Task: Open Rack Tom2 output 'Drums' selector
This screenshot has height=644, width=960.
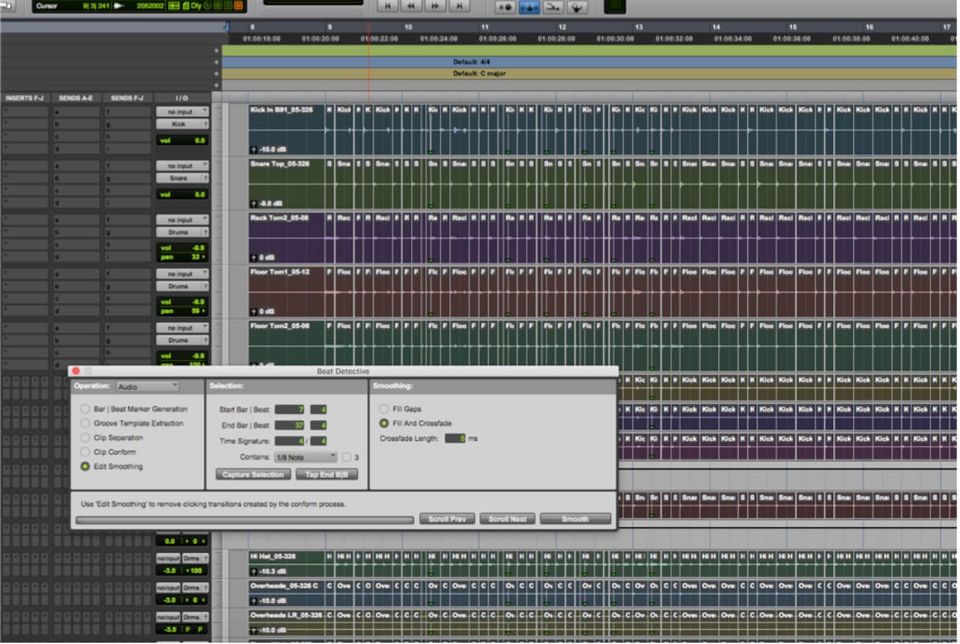Action: pos(182,232)
